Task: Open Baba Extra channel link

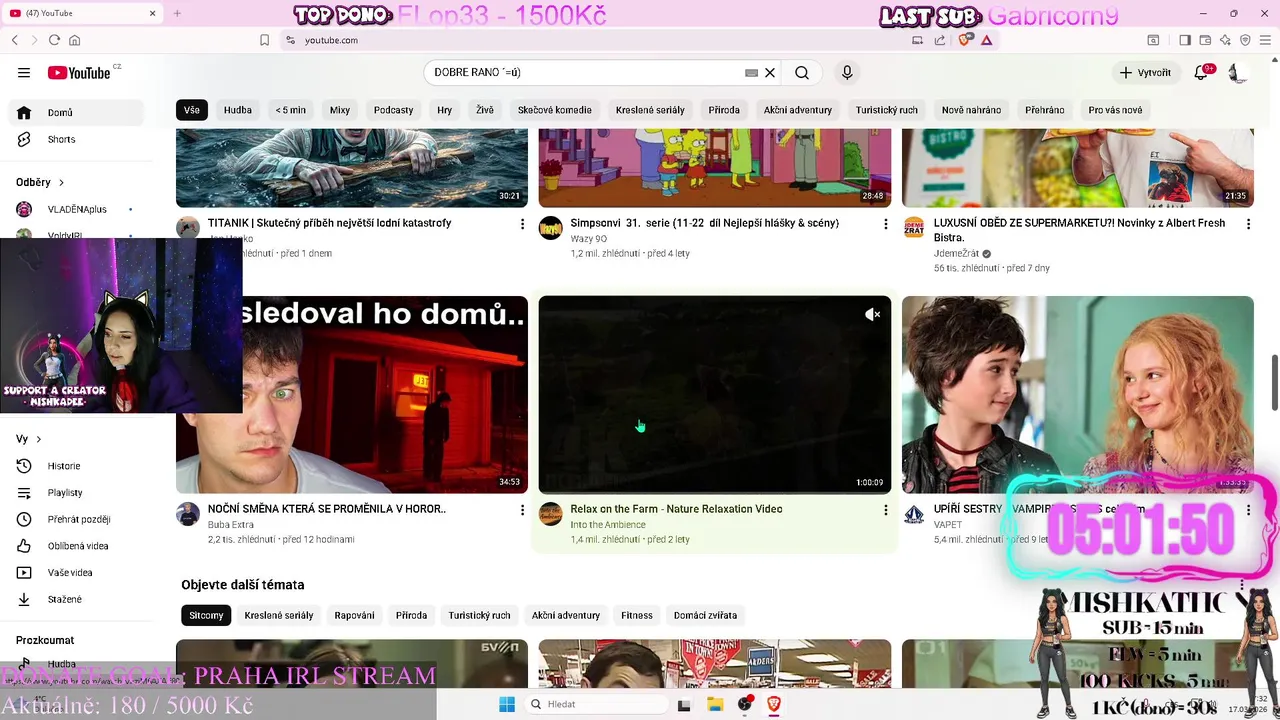Action: tap(230, 525)
